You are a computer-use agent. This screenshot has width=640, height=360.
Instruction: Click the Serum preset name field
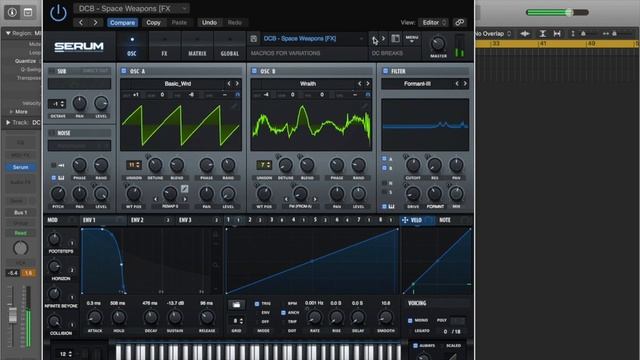(313, 39)
